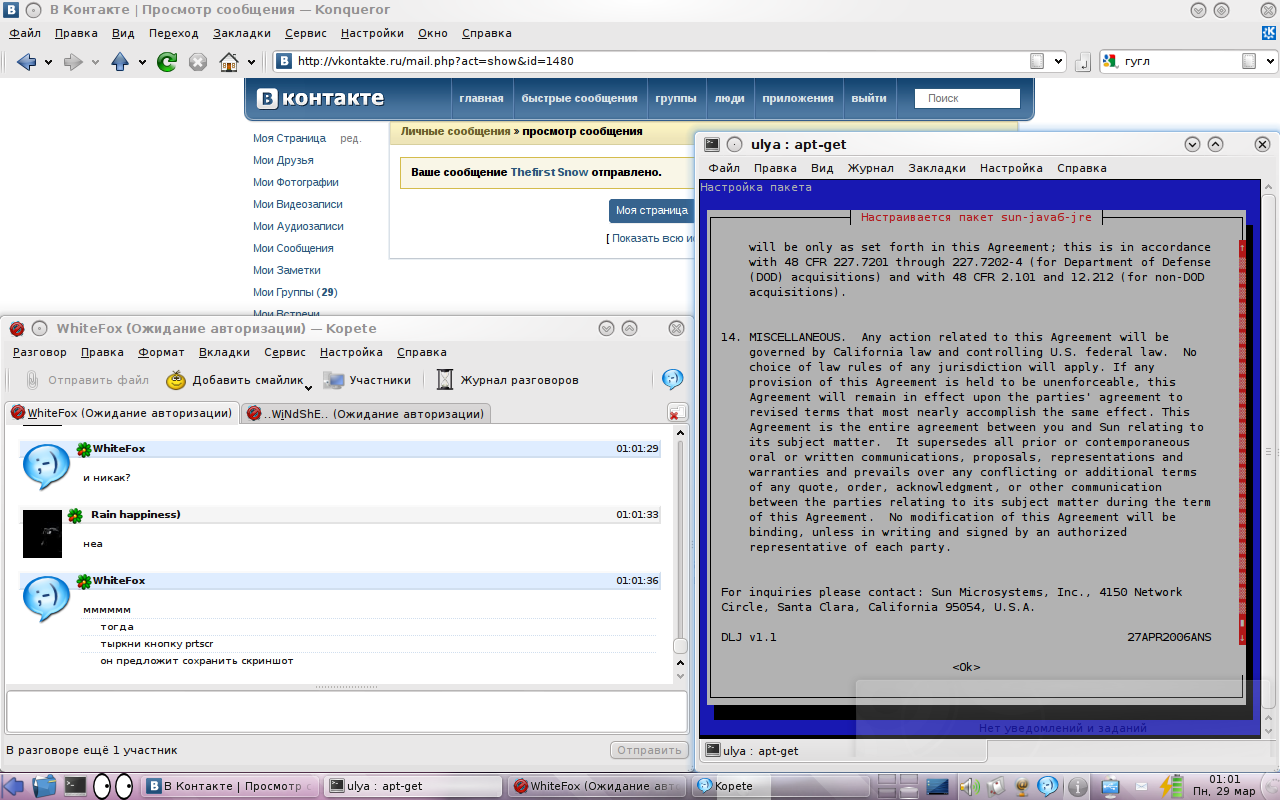Click the virtual desktop pager in the panel
1280x800 pixels.
897,786
